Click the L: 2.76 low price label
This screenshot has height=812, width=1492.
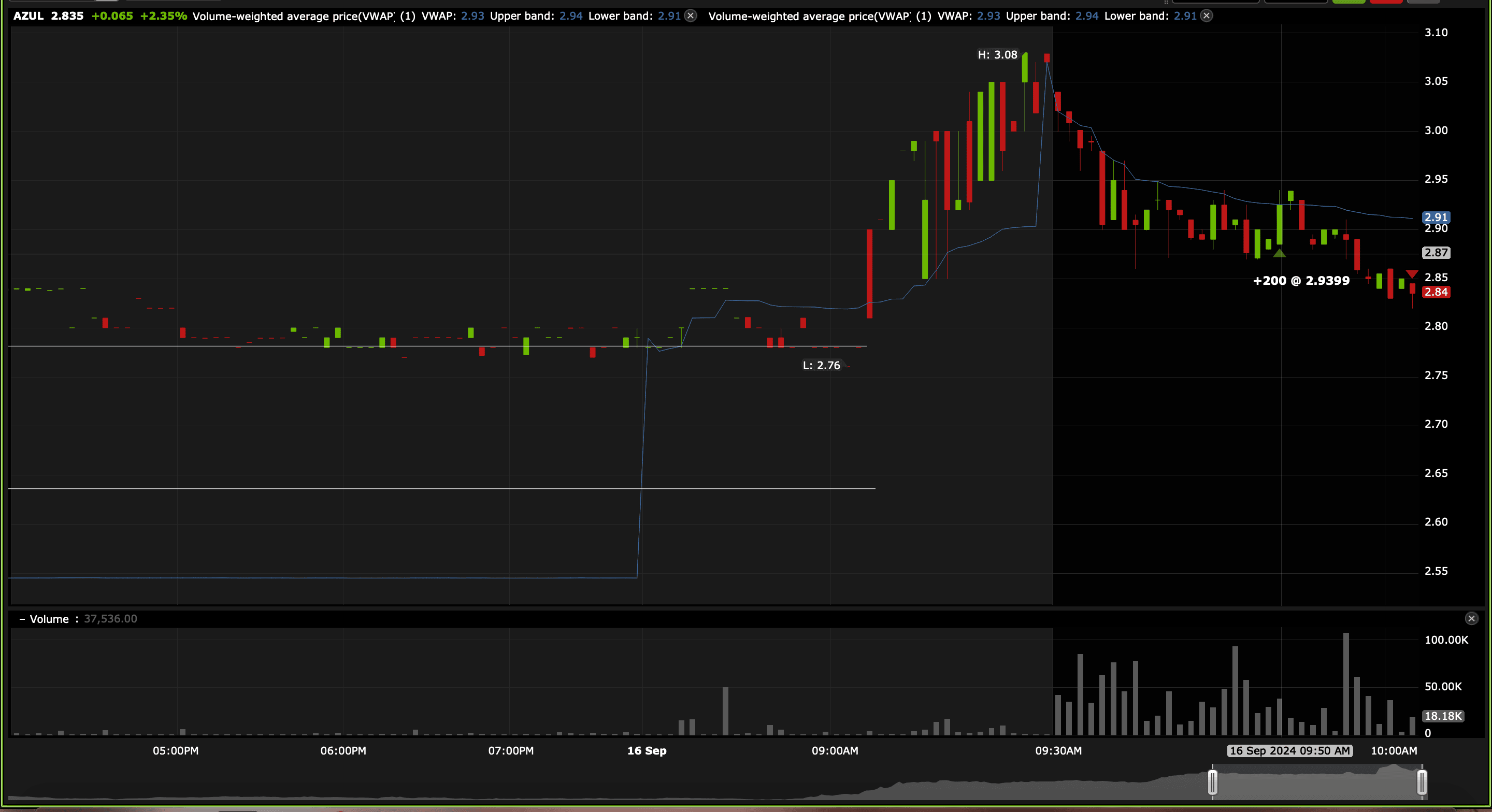click(821, 366)
